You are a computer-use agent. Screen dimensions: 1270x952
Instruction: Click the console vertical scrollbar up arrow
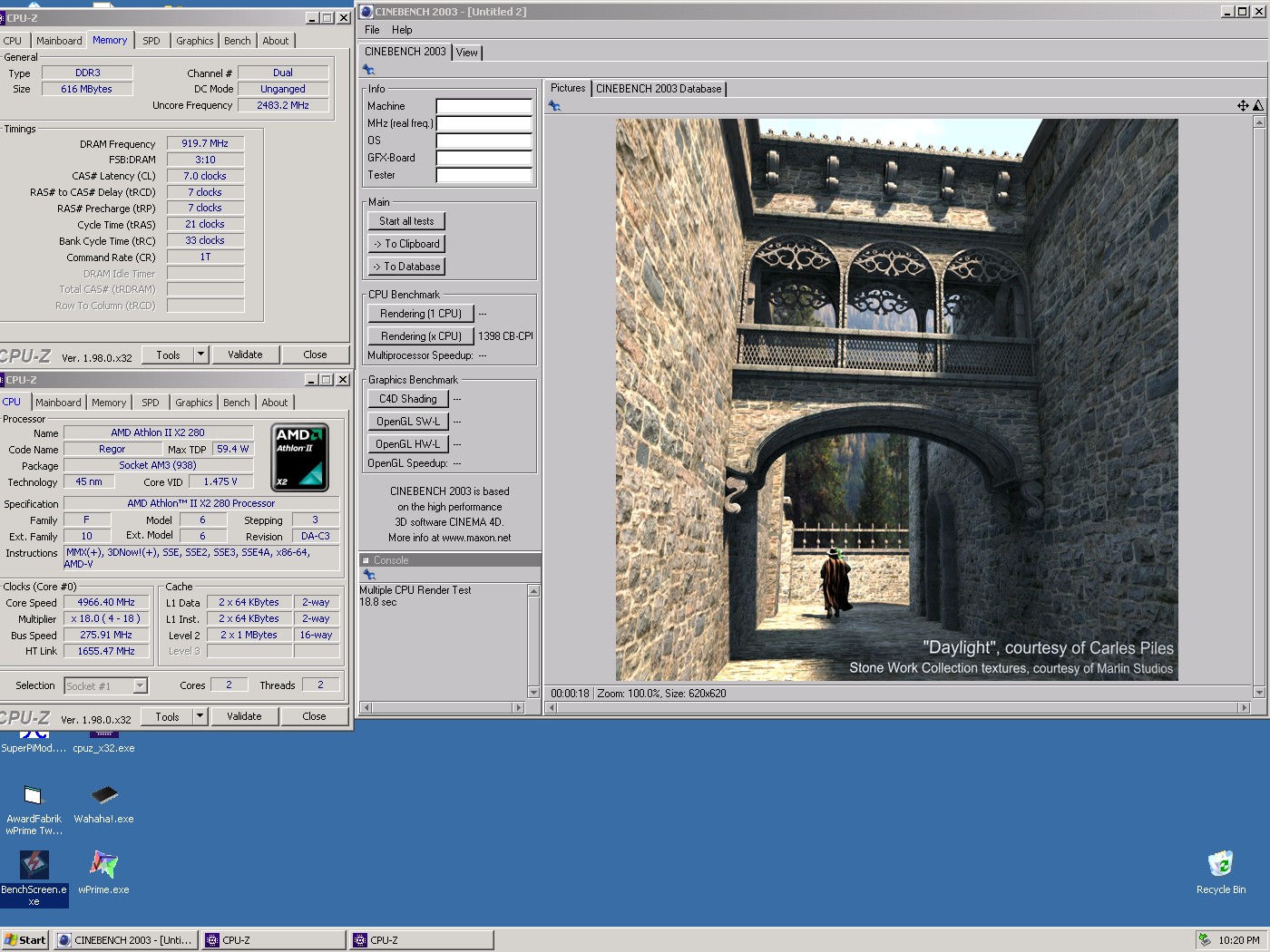click(x=533, y=591)
